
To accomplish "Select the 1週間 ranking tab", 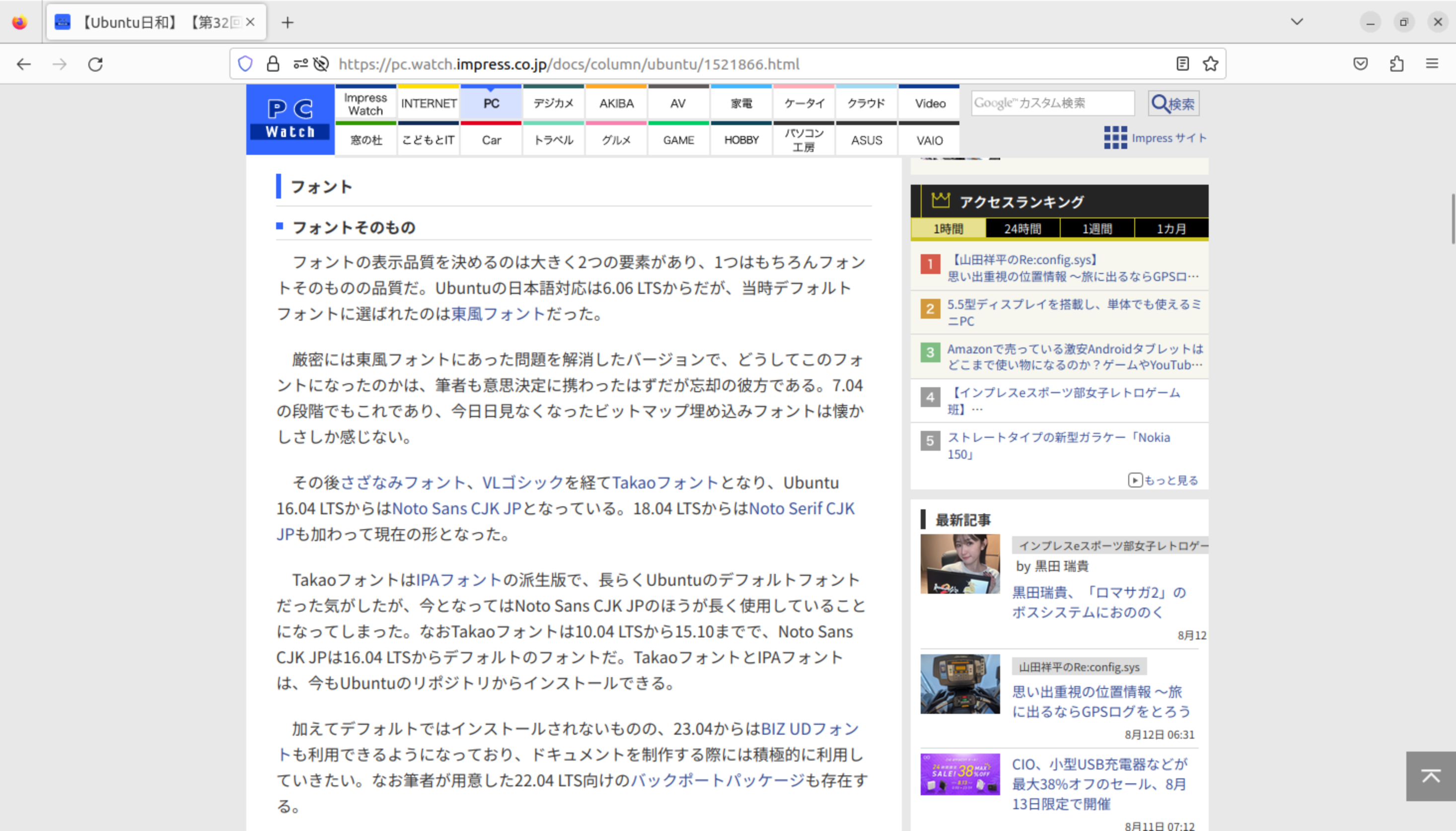I will pos(1096,228).
